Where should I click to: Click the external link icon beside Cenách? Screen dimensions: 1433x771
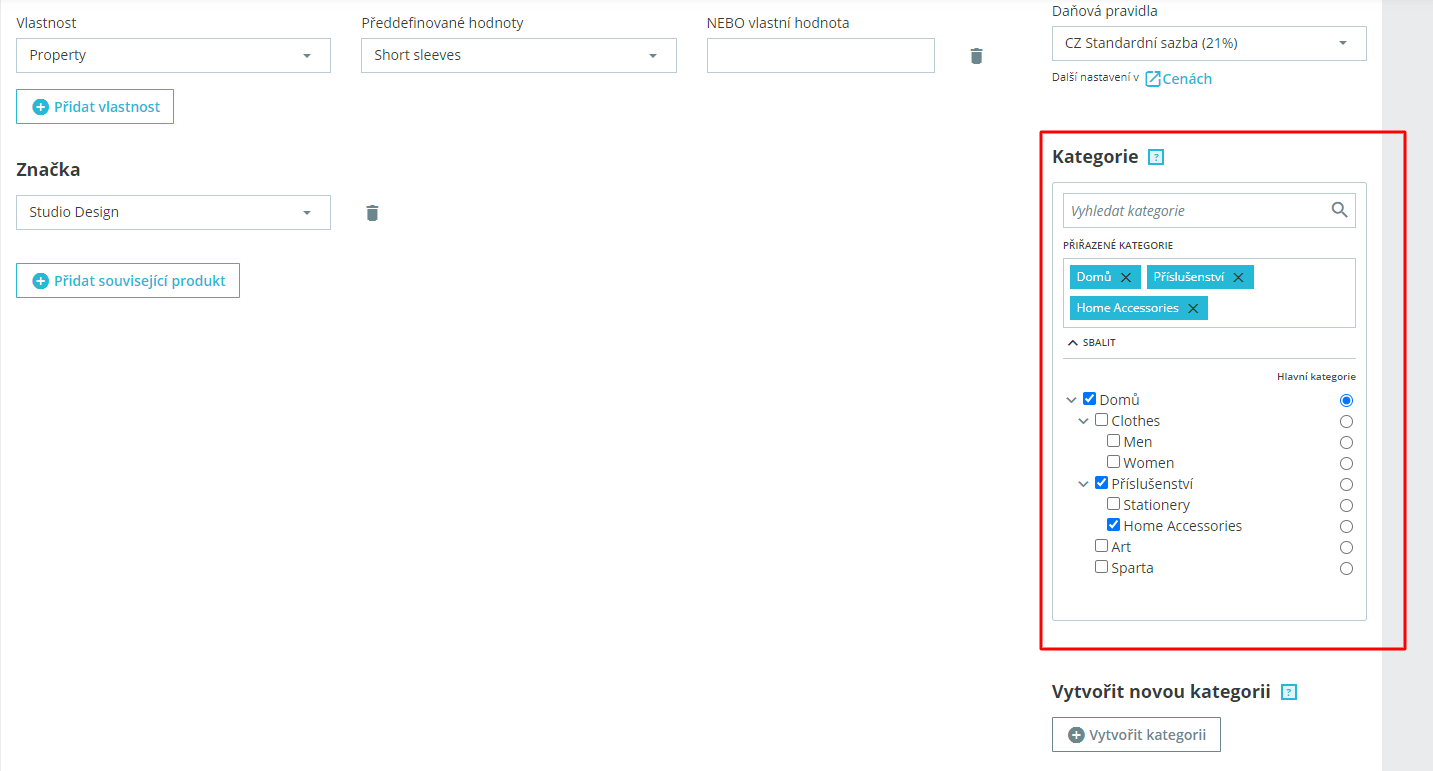point(1153,79)
